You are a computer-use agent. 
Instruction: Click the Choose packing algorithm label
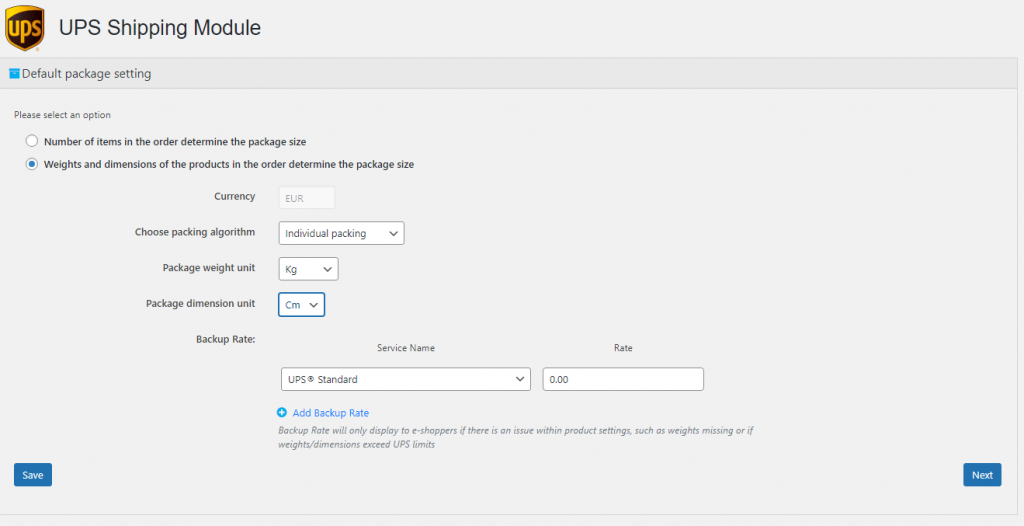[195, 232]
